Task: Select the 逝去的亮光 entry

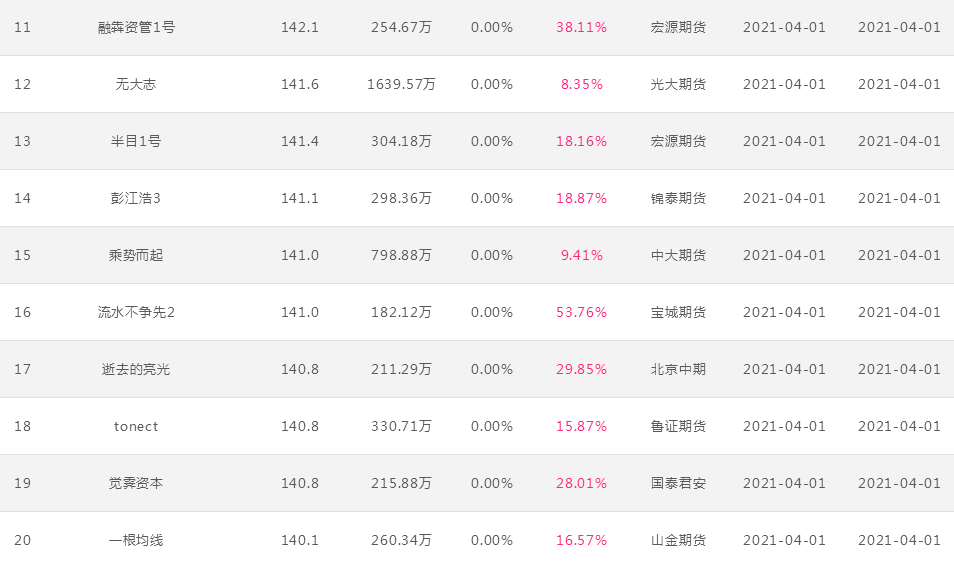Action: [136, 369]
